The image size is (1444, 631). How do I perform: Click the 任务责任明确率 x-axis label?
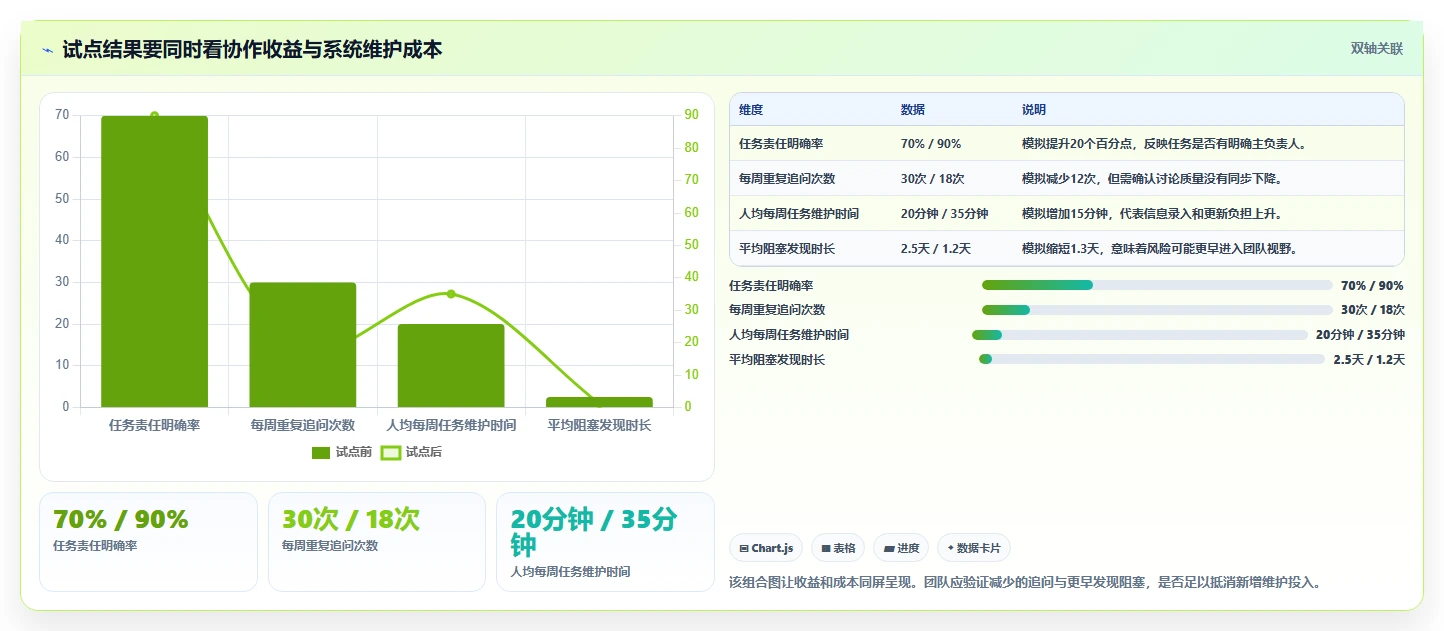tap(154, 425)
